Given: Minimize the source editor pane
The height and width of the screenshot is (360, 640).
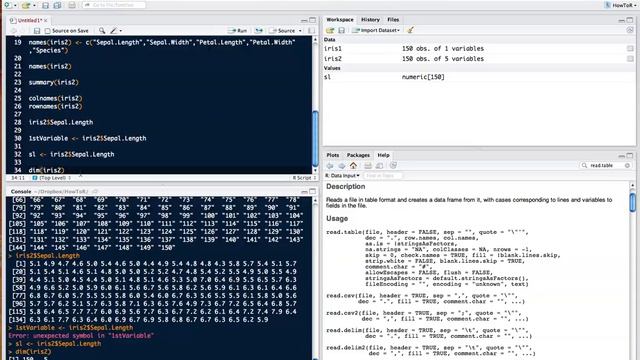Looking at the screenshot, I should pyautogui.click(x=304, y=20).
